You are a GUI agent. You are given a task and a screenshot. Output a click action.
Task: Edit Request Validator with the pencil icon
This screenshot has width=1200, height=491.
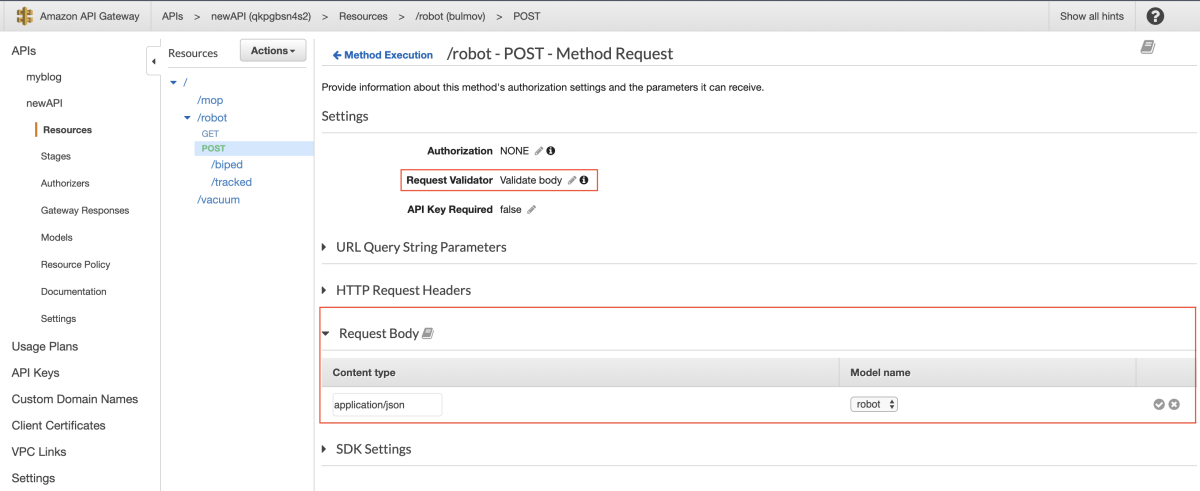tap(572, 180)
